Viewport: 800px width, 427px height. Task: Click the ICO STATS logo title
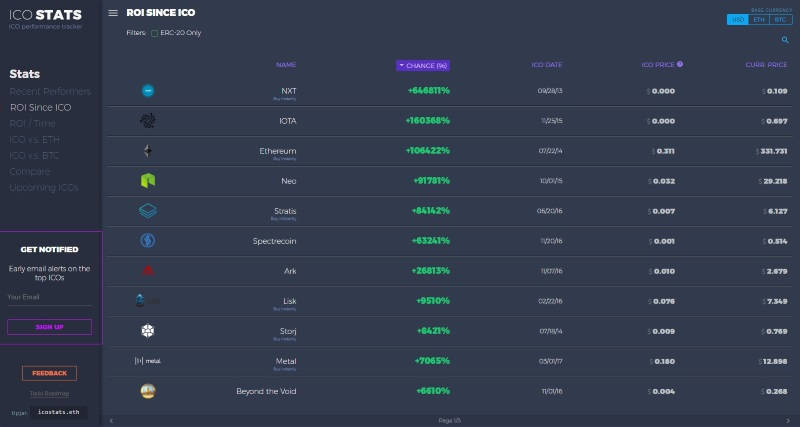(45, 15)
